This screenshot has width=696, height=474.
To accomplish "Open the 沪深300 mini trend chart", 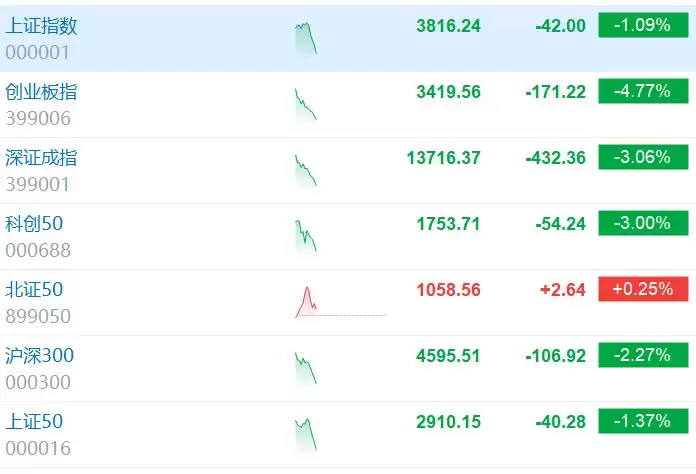I will 306,368.
